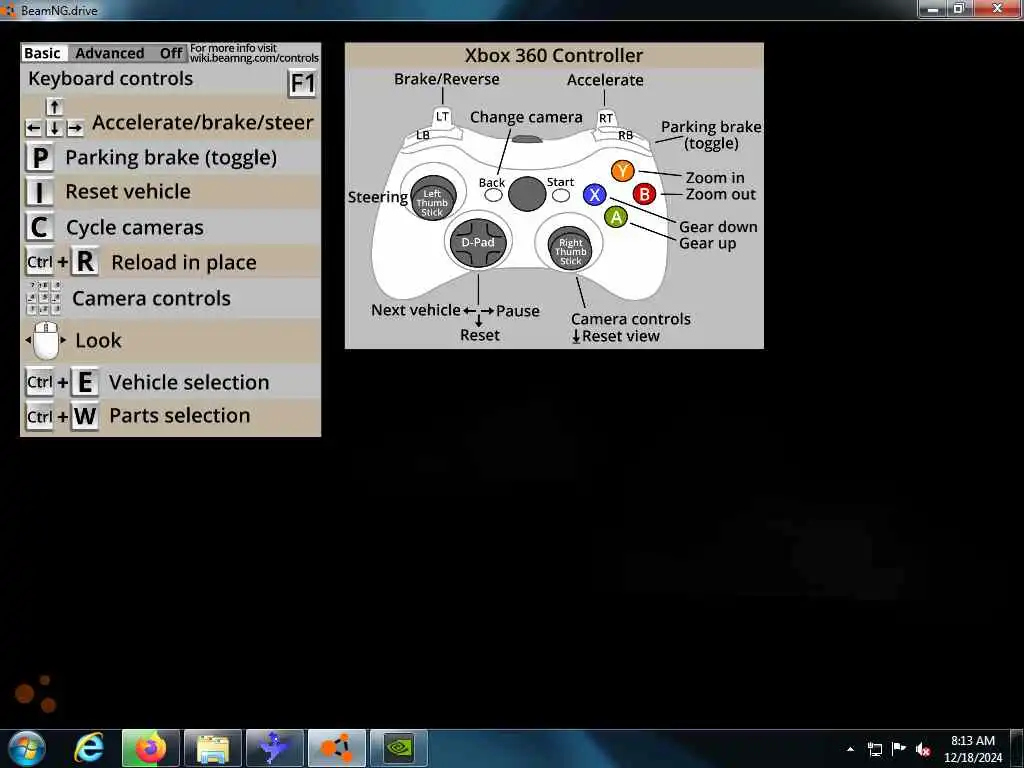Click the RT trigger label

click(x=606, y=118)
